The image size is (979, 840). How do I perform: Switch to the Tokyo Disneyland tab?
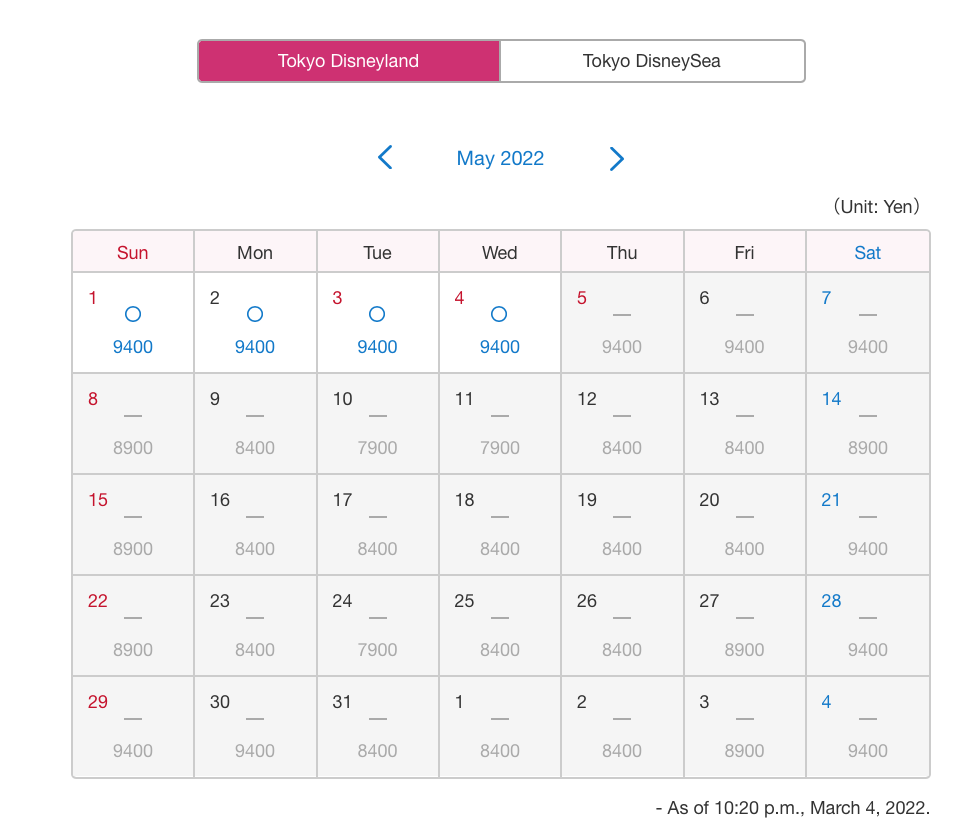pos(349,61)
